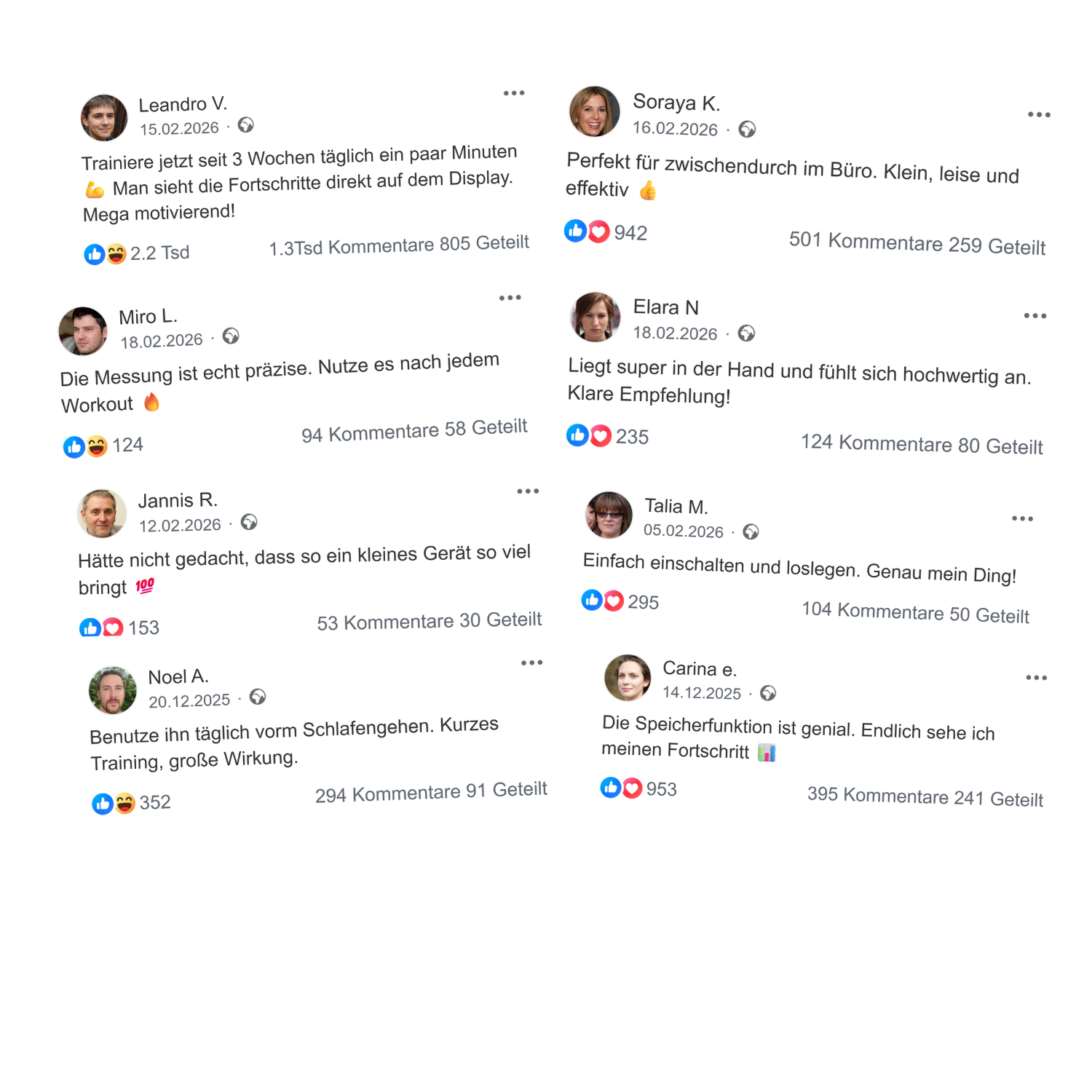Screen dimensions: 1092x1092
Task: Open Jannis R.'s profile name link
Action: [x=178, y=501]
